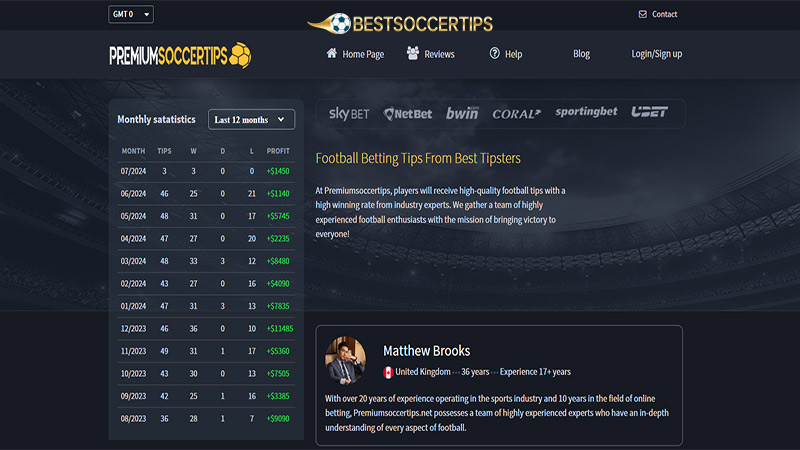Click the Sky Bet sponsor logo
This screenshot has height=450, width=800.
[349, 113]
